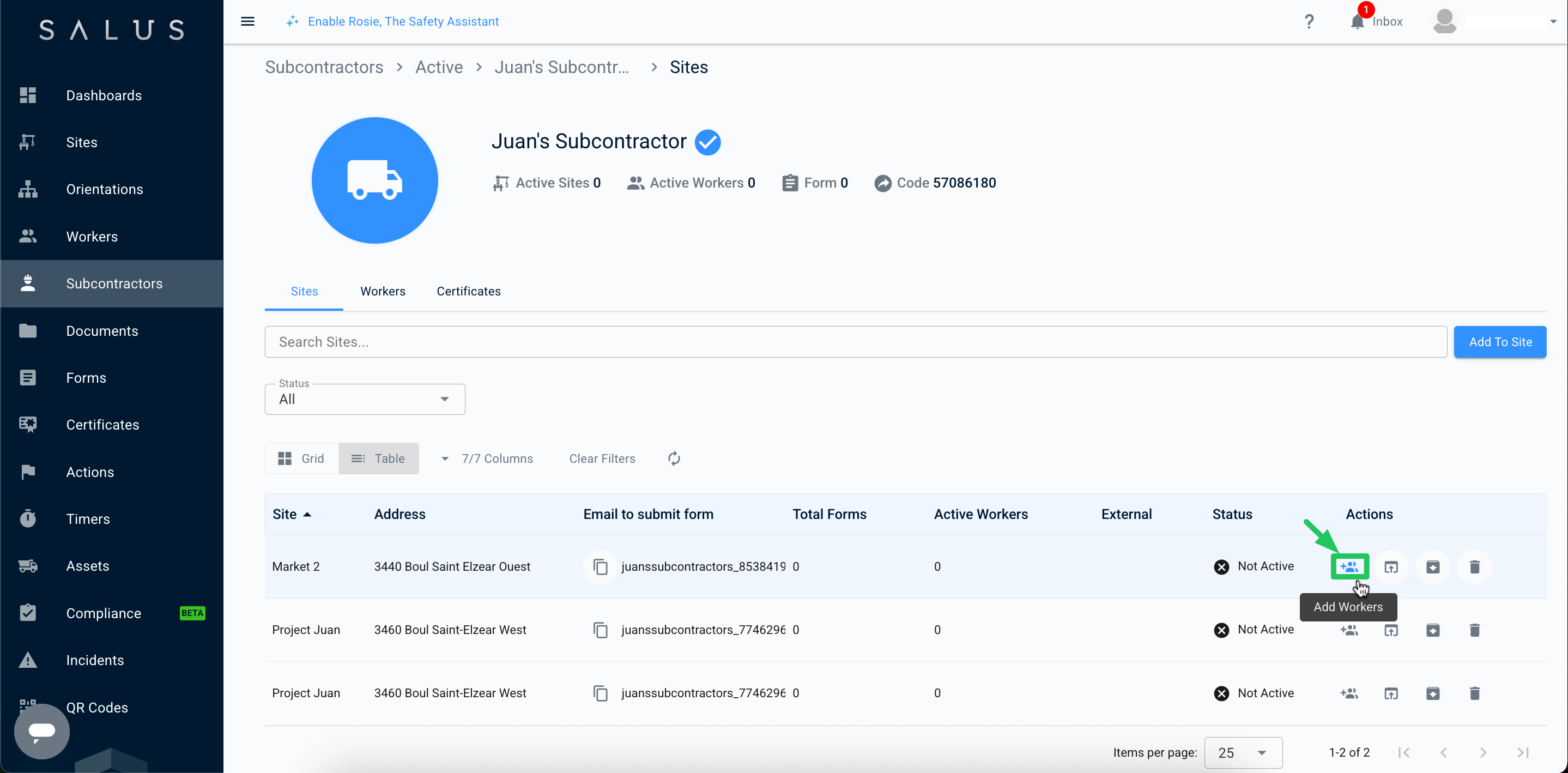The width and height of the screenshot is (1568, 773).
Task: Click the Active Sites 0 stat
Action: [547, 183]
